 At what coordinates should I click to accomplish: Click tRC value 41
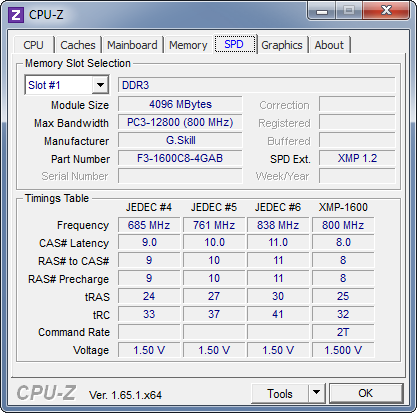point(278,314)
